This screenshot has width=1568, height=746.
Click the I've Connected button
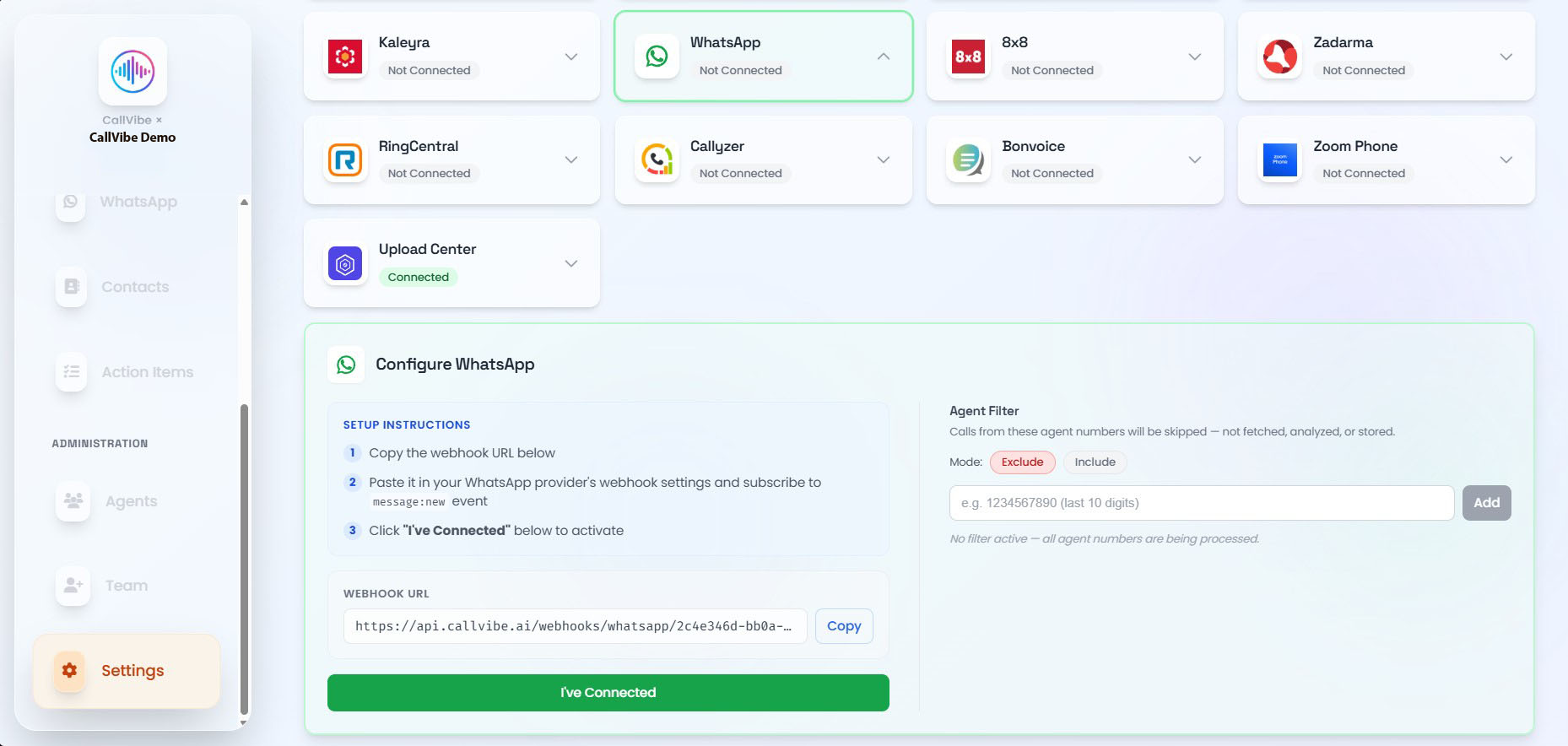608,693
